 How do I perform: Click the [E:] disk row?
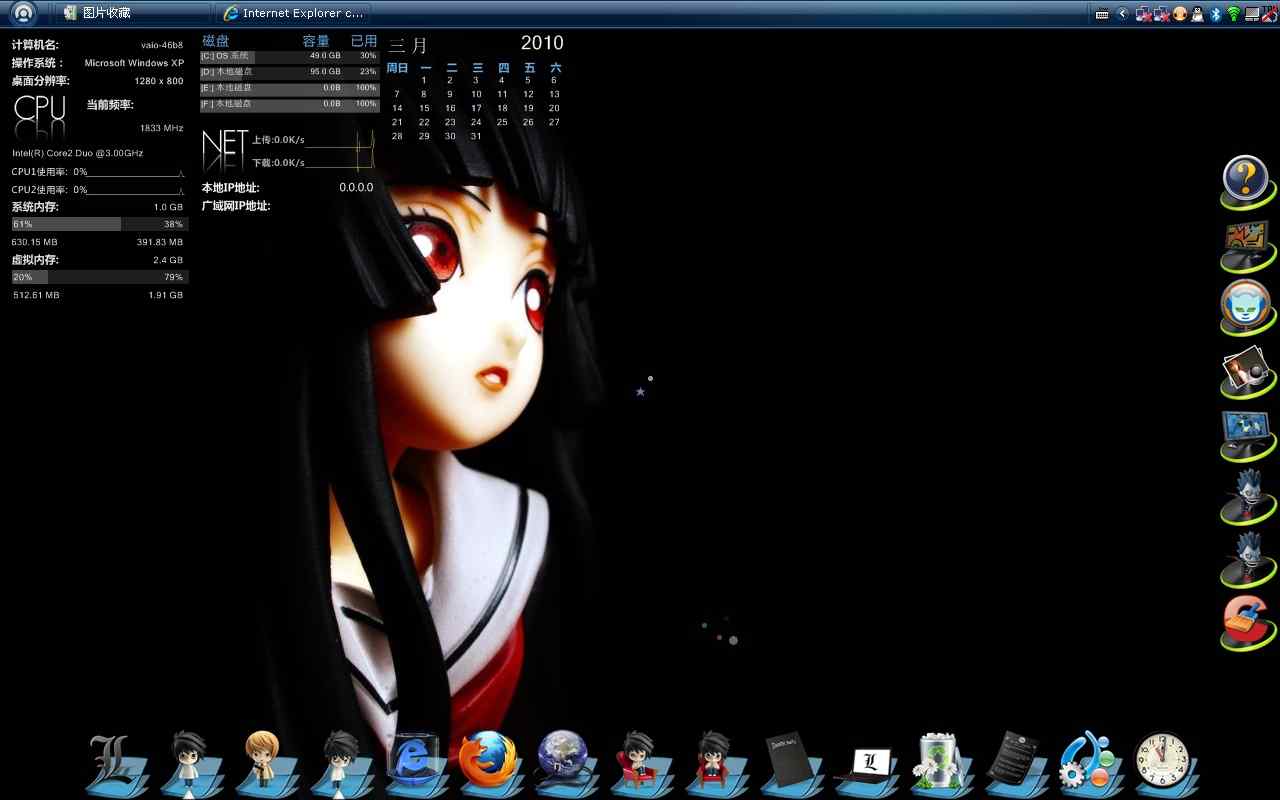click(x=290, y=88)
